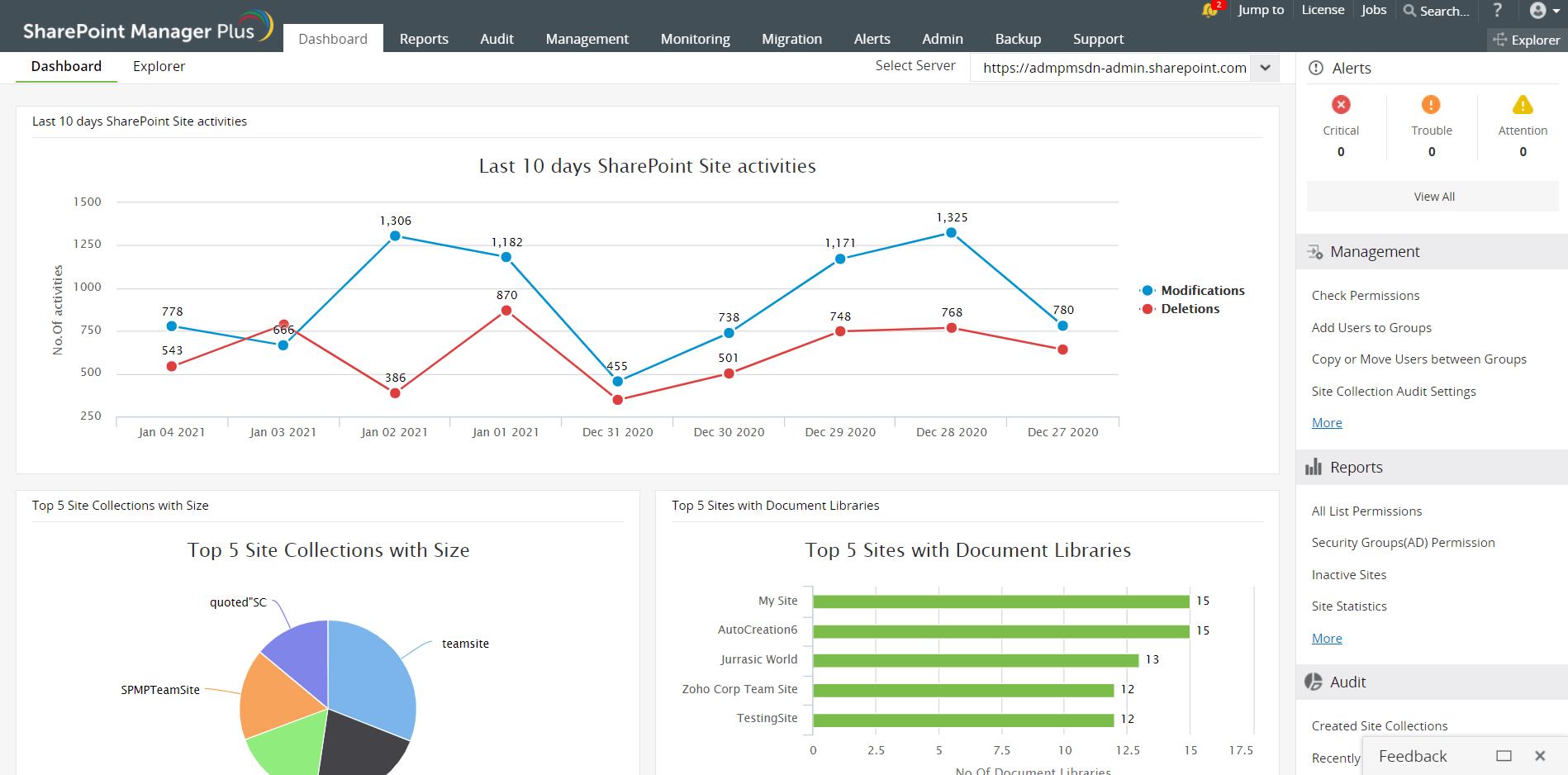Click the 455 Modifications point for Dec 31 2020
Viewport: 1568px width, 775px height.
click(618, 381)
